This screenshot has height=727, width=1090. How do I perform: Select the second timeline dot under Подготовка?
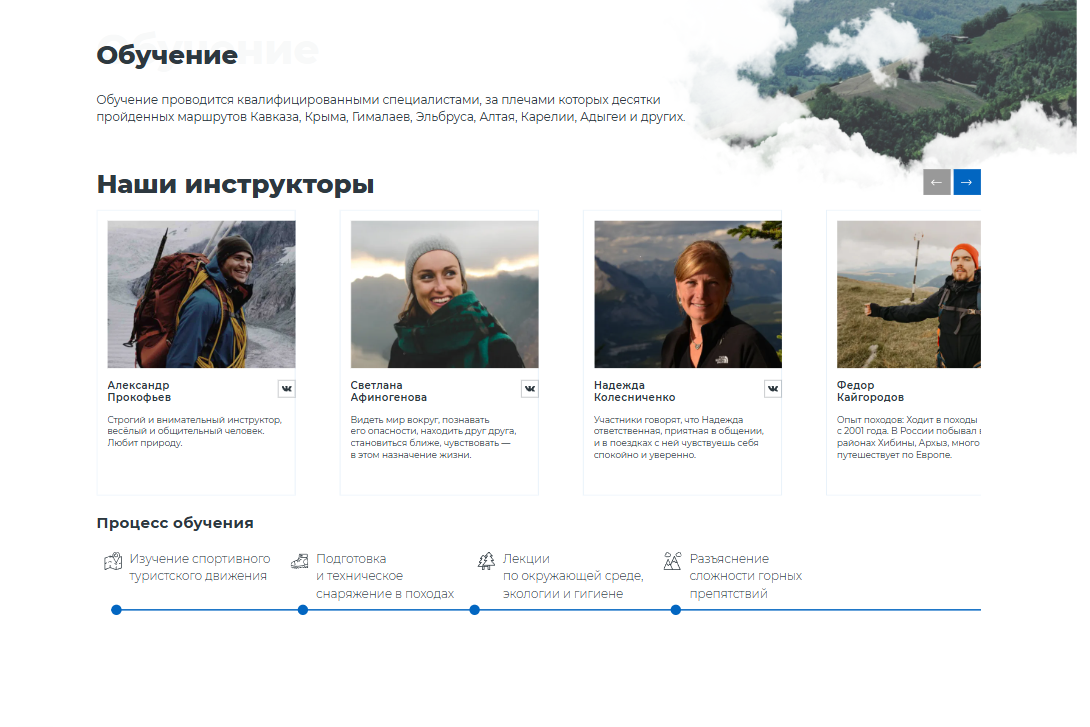303,608
